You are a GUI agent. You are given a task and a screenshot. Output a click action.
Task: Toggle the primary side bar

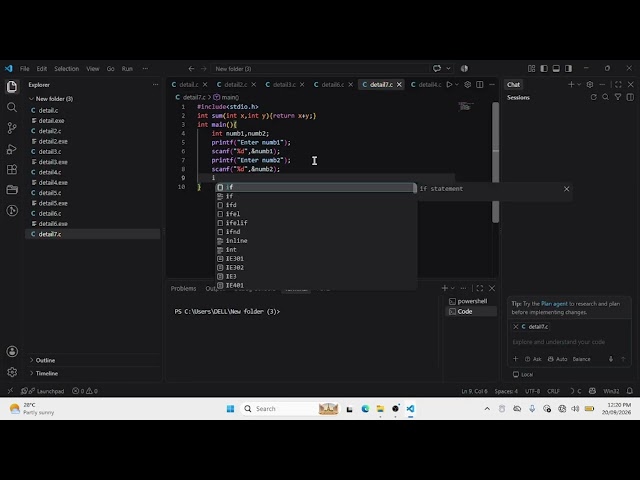[544, 69]
